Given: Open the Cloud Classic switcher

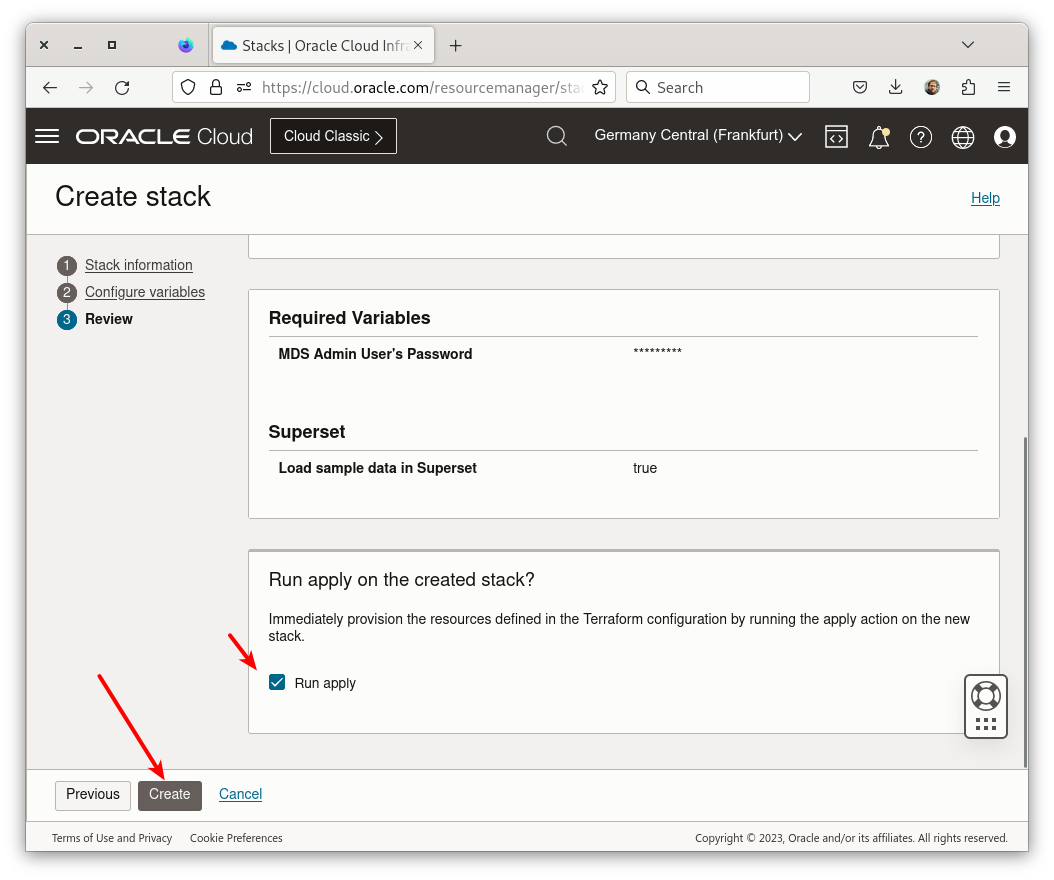Looking at the screenshot, I should 333,135.
